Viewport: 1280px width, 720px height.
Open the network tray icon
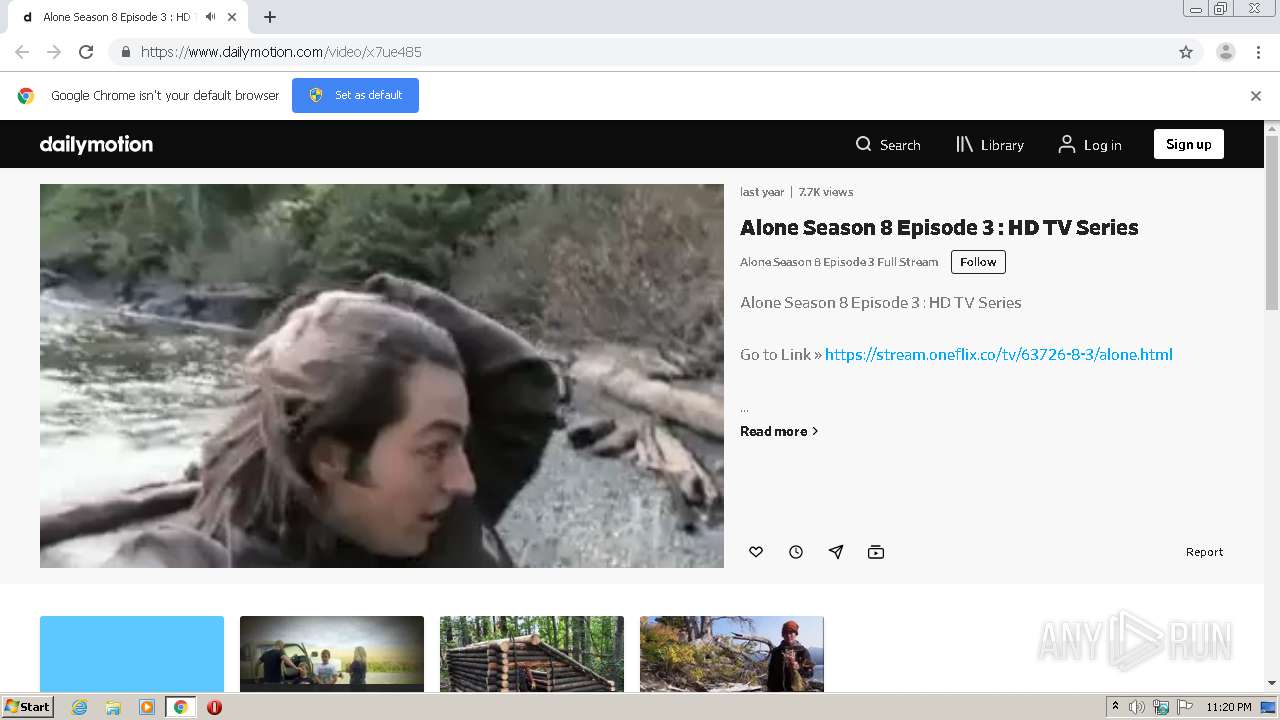coord(1161,707)
